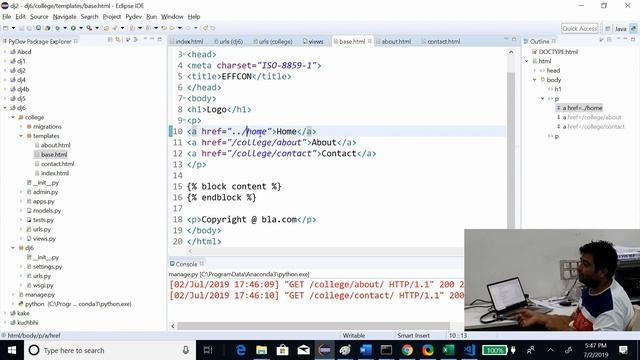640x360 pixels.
Task: Minimize the Outline view
Action: coord(625,39)
